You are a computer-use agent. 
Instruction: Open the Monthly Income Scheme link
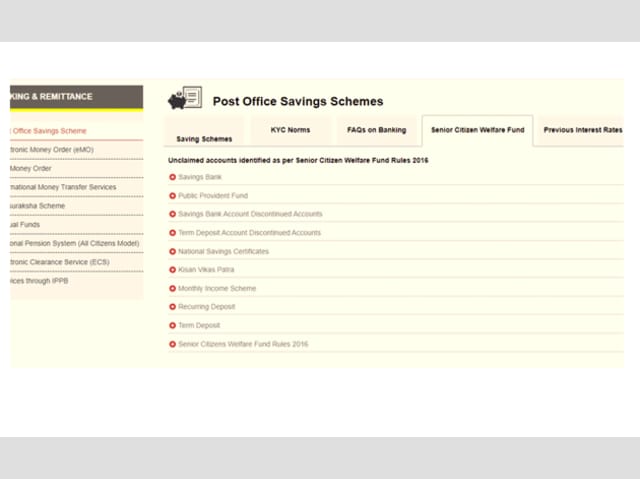[x=217, y=288]
